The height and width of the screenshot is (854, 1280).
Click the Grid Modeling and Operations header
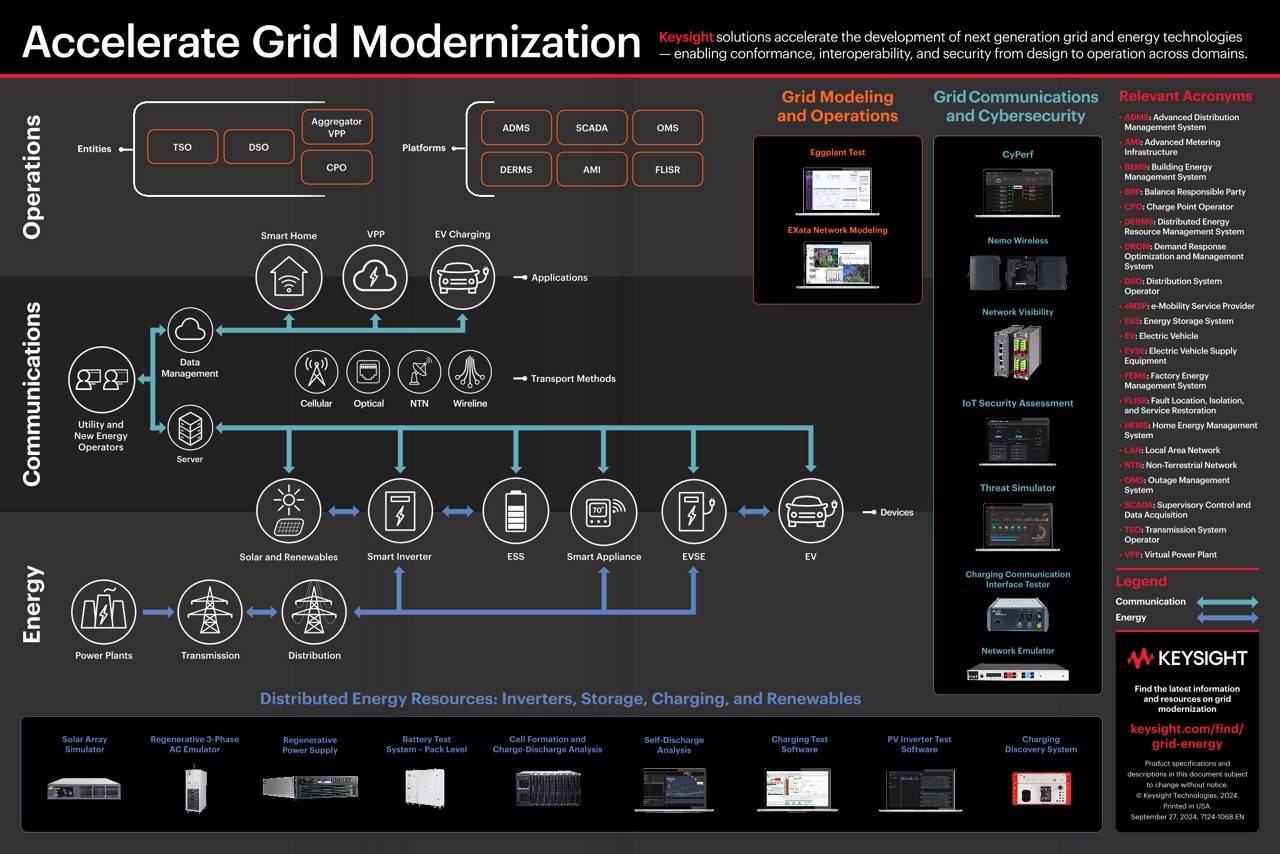[838, 106]
